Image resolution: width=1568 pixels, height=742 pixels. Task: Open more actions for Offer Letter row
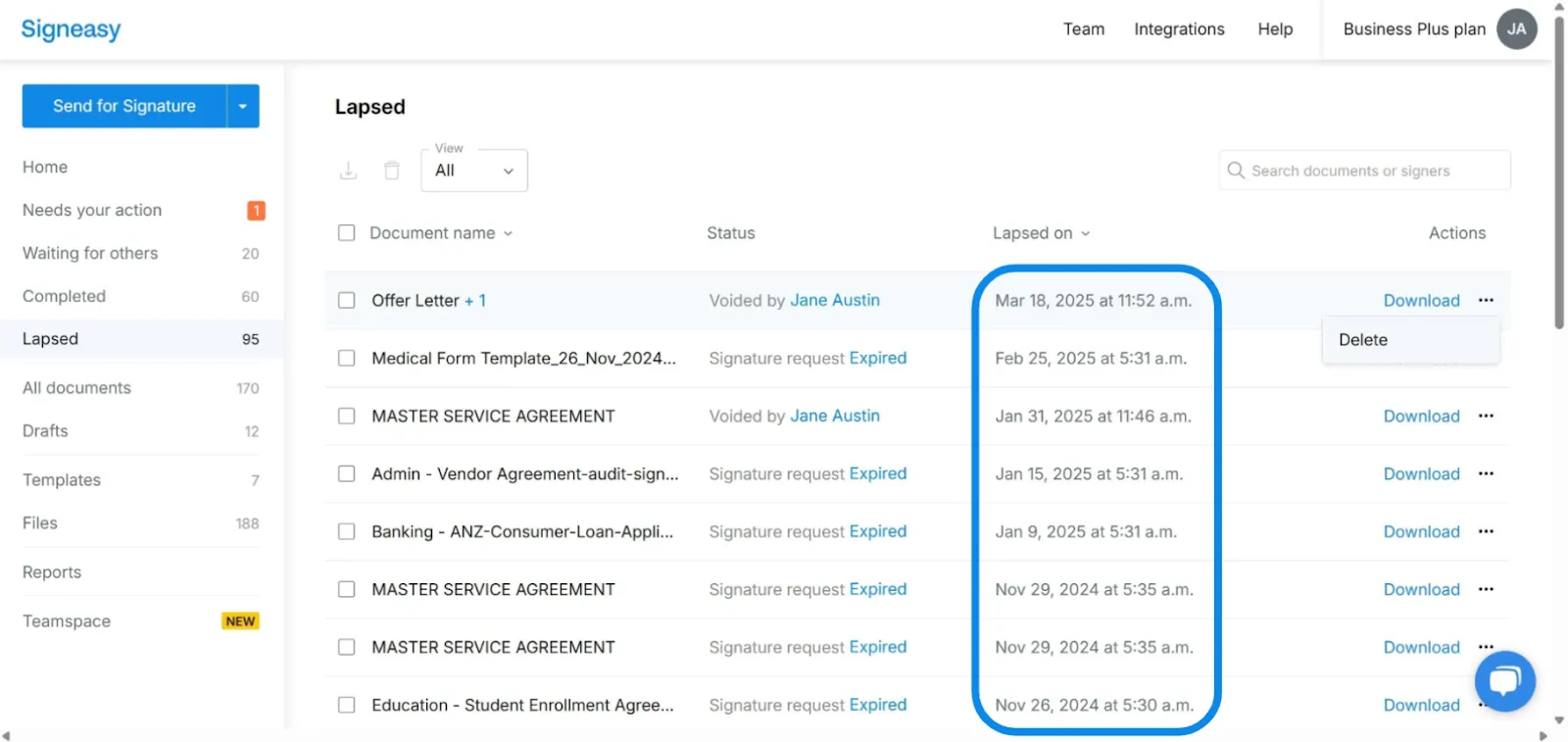point(1486,300)
